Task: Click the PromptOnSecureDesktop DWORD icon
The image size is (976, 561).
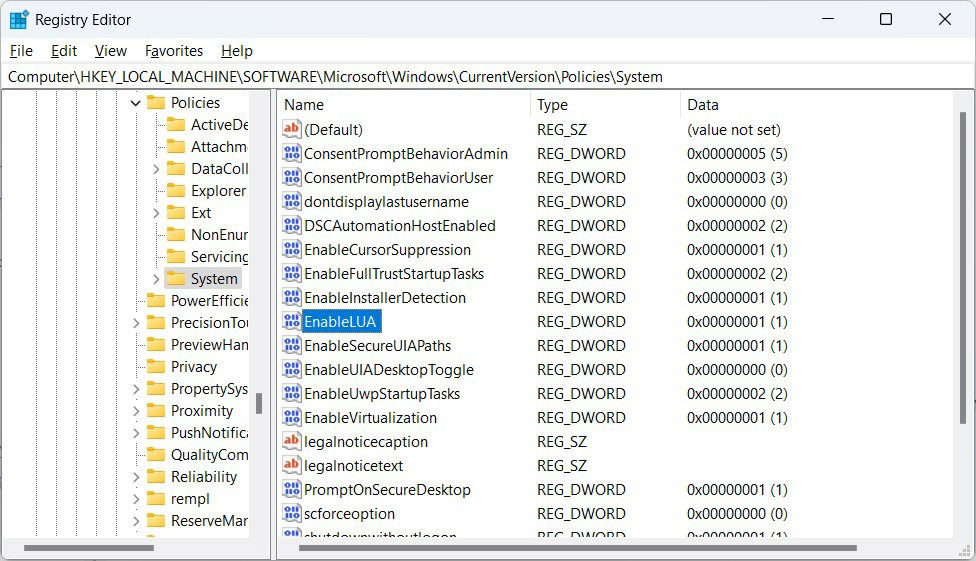Action: [291, 489]
